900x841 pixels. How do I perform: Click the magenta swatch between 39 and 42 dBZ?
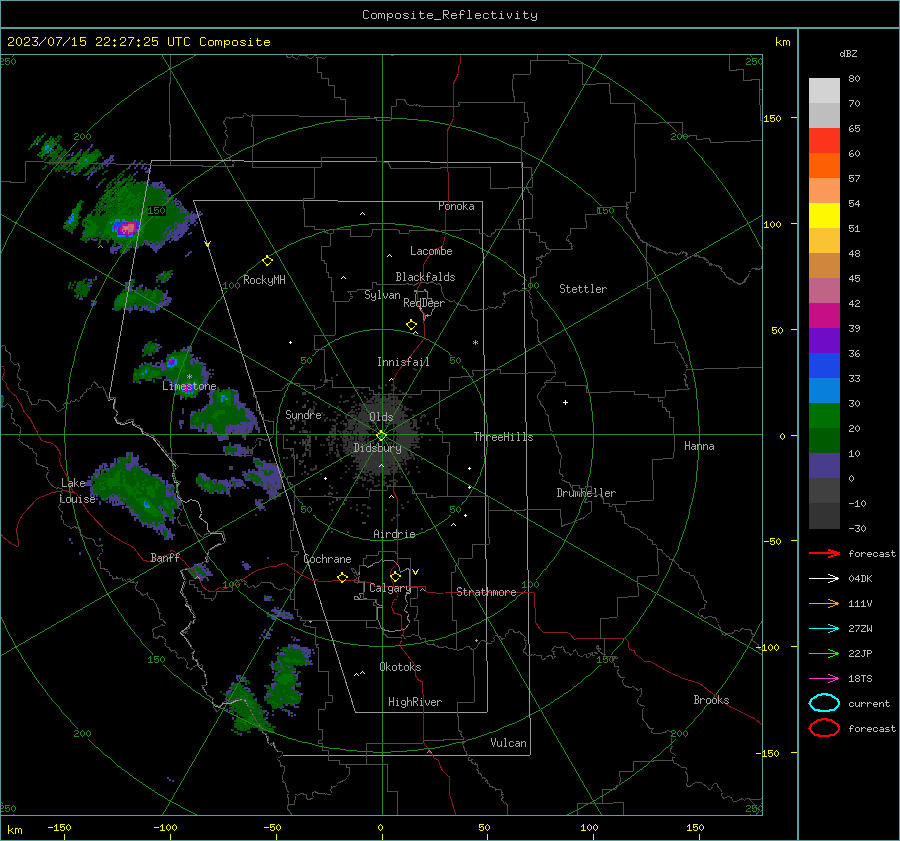pyautogui.click(x=824, y=316)
